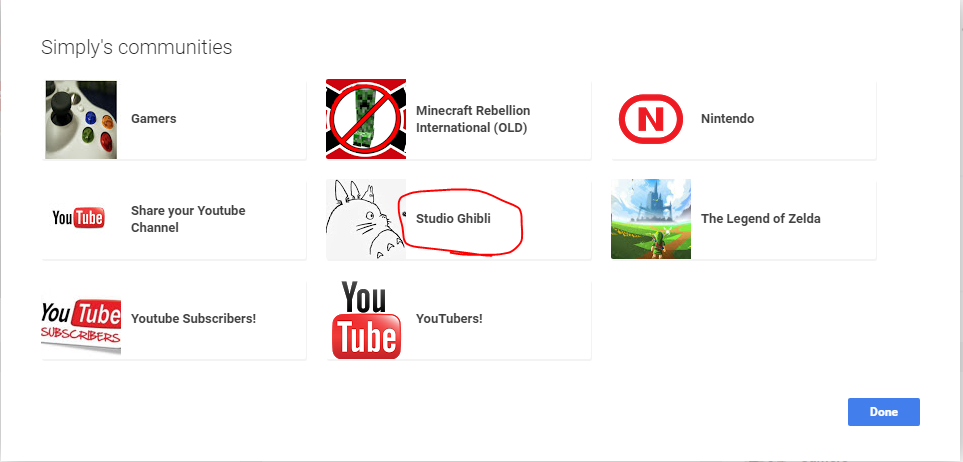Viewport: 963px width, 462px height.
Task: Click the YouTube logo beside Share your Youtube Channel
Action: [x=79, y=218]
